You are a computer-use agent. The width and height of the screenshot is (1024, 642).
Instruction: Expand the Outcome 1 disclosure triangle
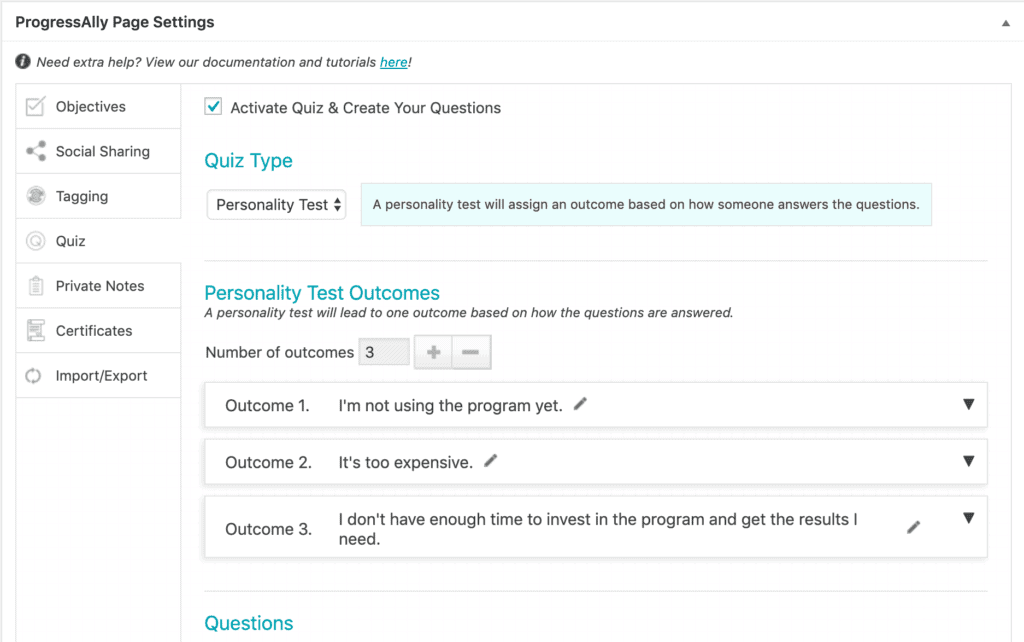(x=968, y=404)
